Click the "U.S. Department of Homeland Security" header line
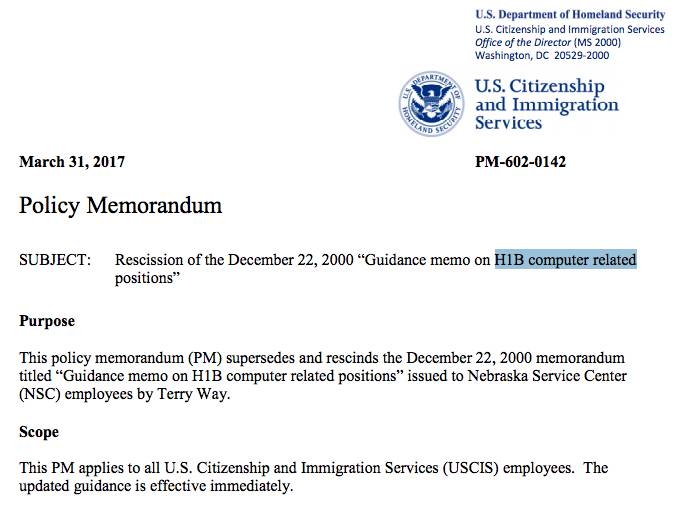 [x=568, y=13]
